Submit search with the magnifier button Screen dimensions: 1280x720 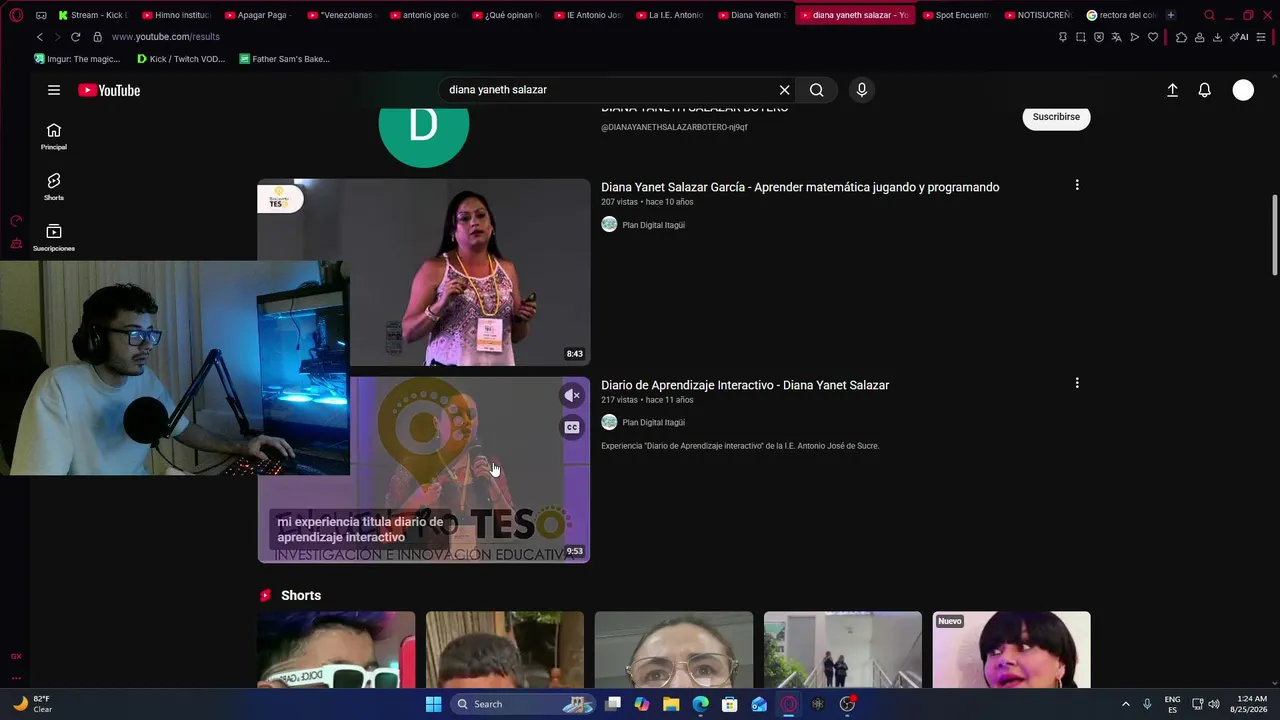pyautogui.click(x=817, y=90)
